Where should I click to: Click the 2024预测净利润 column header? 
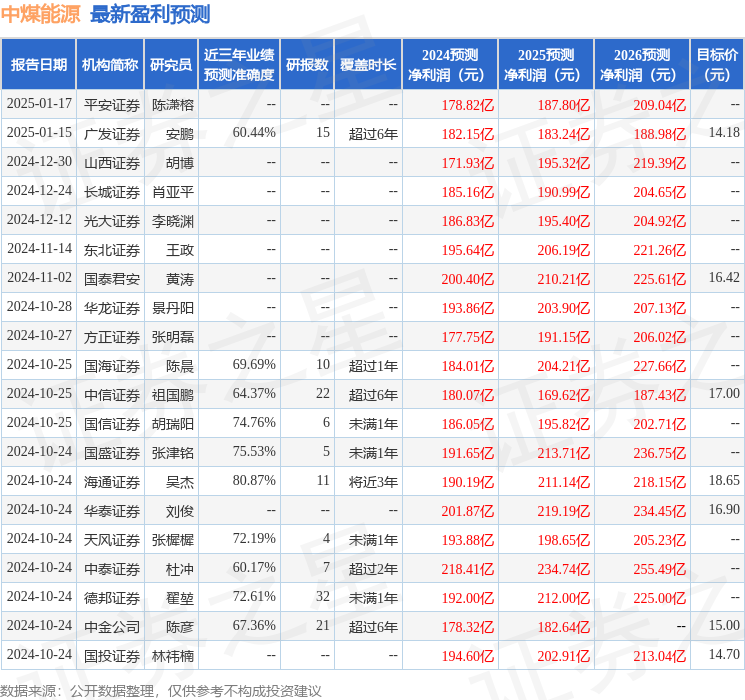click(x=450, y=65)
